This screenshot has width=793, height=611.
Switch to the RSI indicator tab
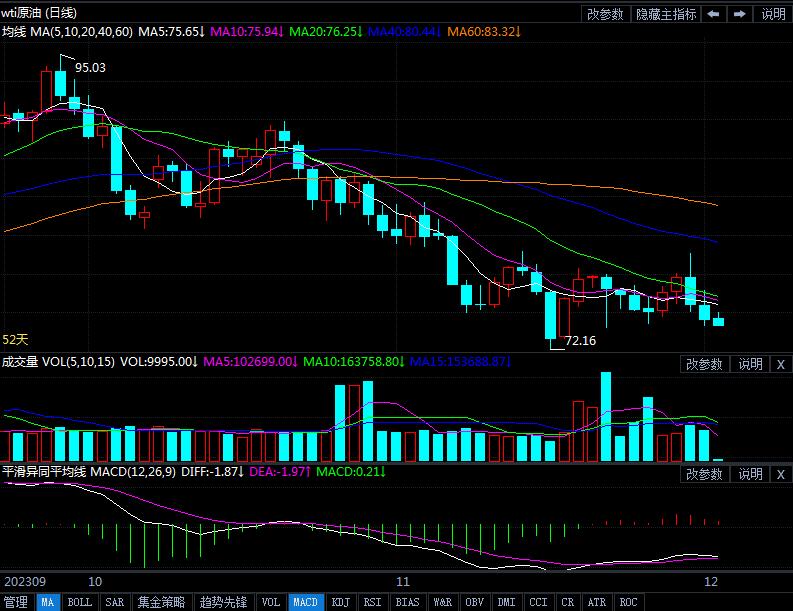click(372, 602)
